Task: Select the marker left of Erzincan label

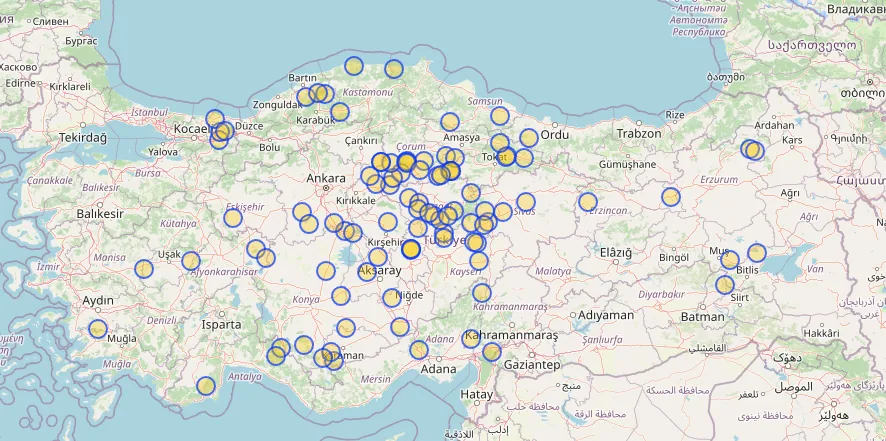Action: (x=588, y=202)
